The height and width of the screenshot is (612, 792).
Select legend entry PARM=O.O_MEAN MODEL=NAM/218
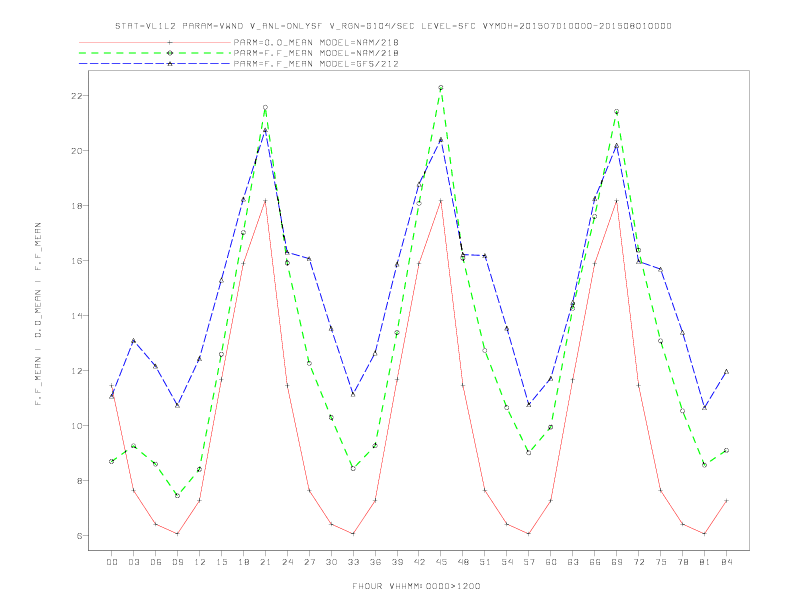(x=316, y=42)
